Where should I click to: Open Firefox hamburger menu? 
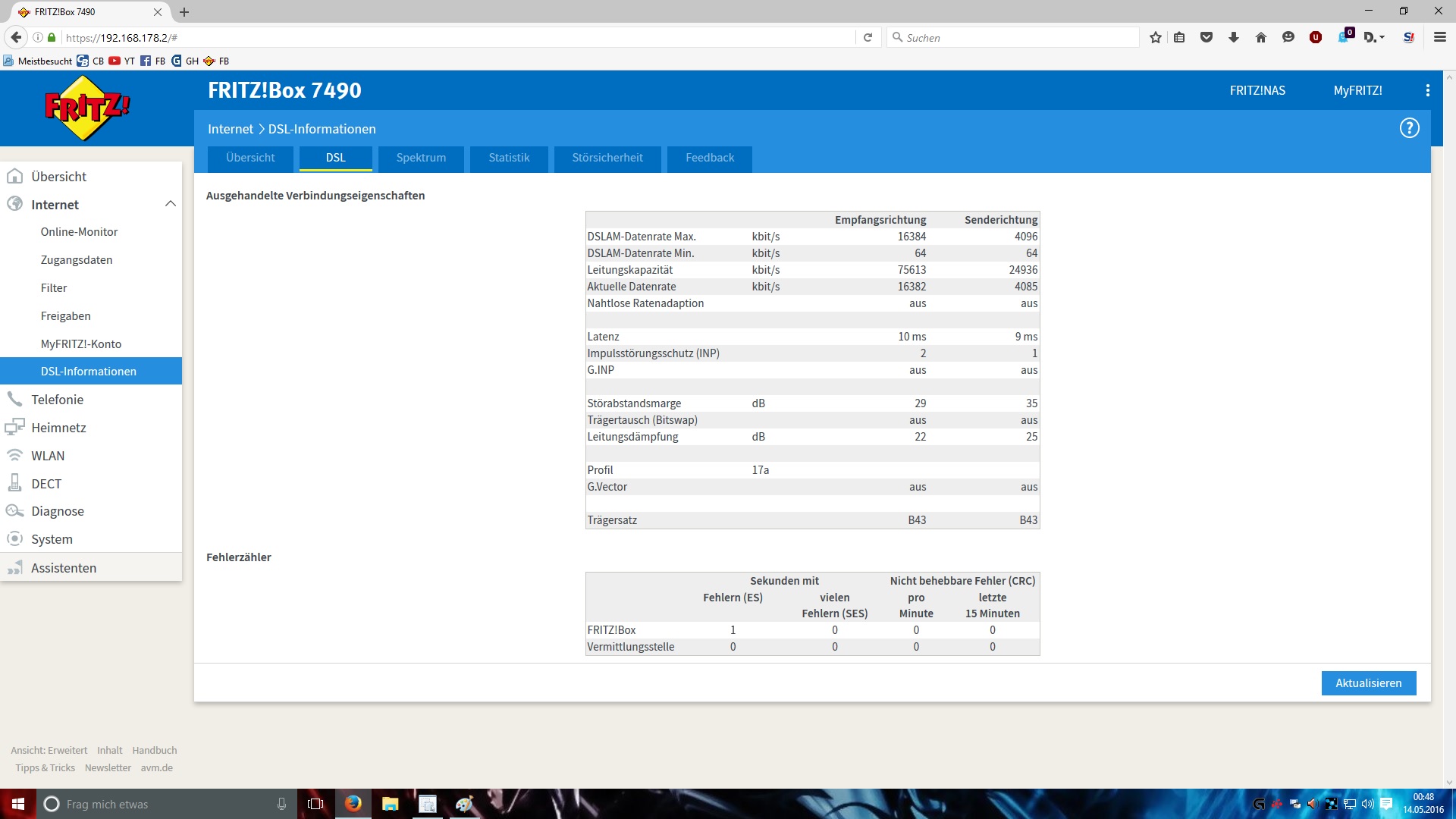tap(1439, 37)
